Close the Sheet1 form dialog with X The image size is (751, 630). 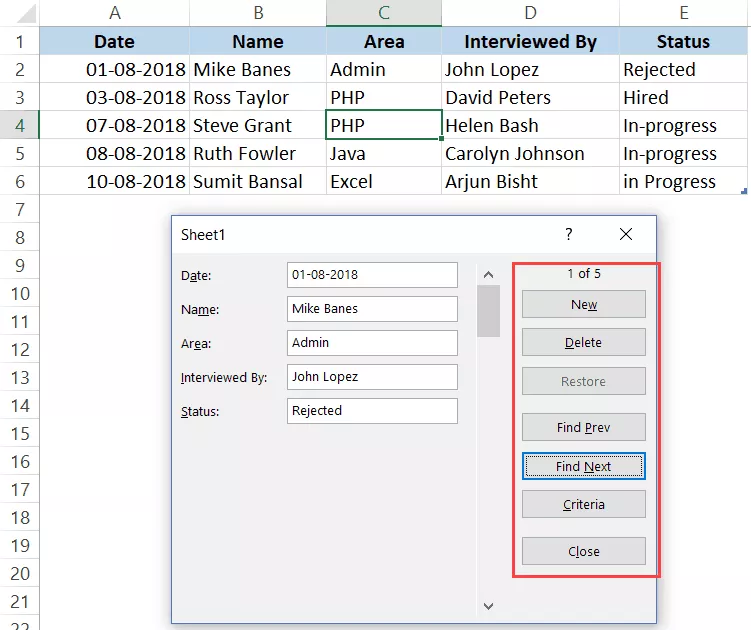626,234
